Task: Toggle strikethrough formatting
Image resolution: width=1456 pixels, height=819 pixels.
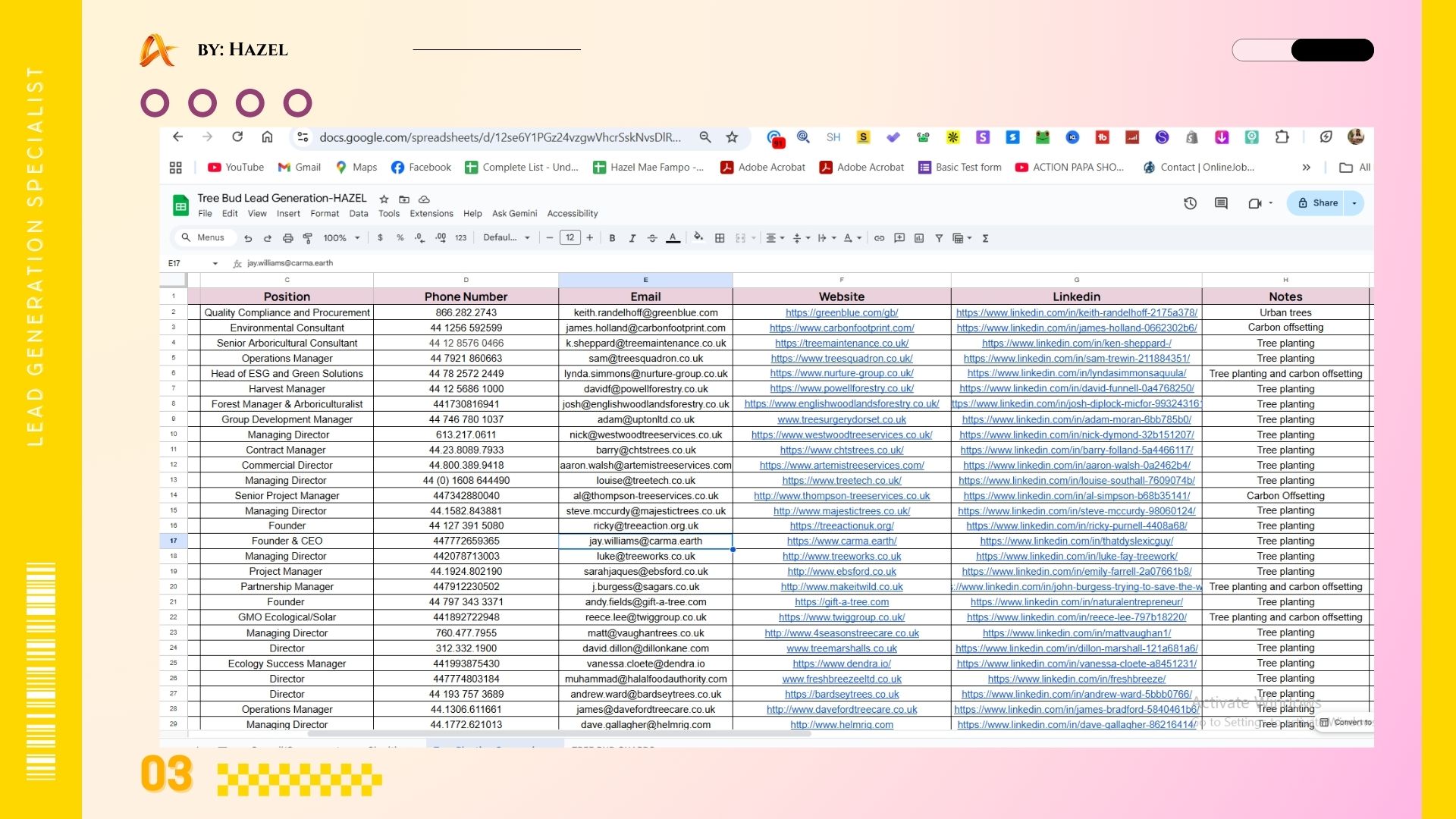Action: click(x=652, y=238)
